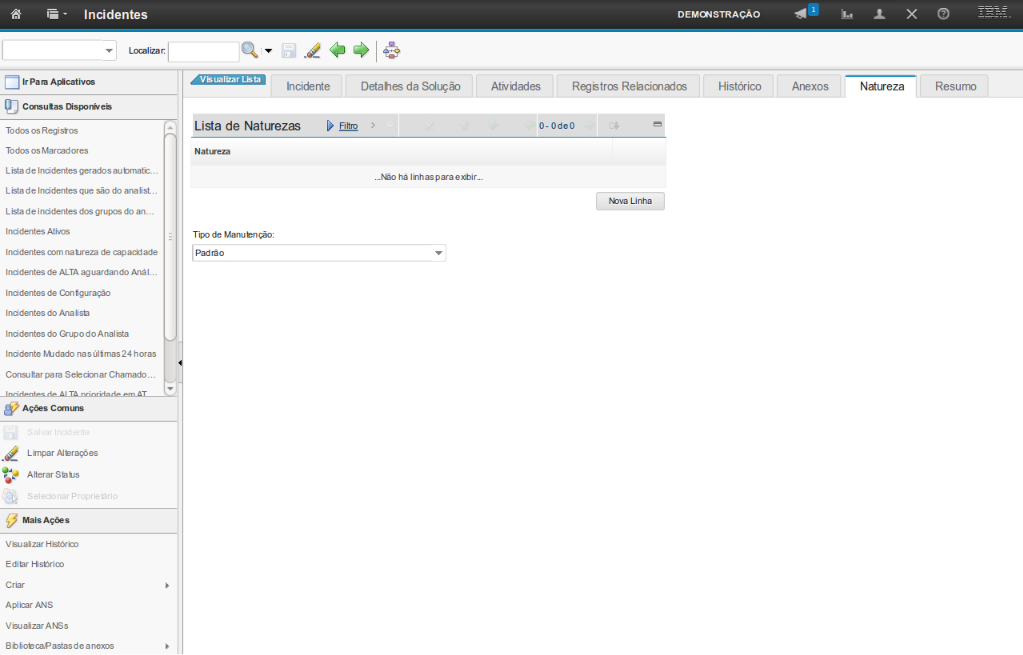Viewport: 1023px width, 655px height.
Task: Open the bulletin board megaphone notifications
Action: click(802, 14)
